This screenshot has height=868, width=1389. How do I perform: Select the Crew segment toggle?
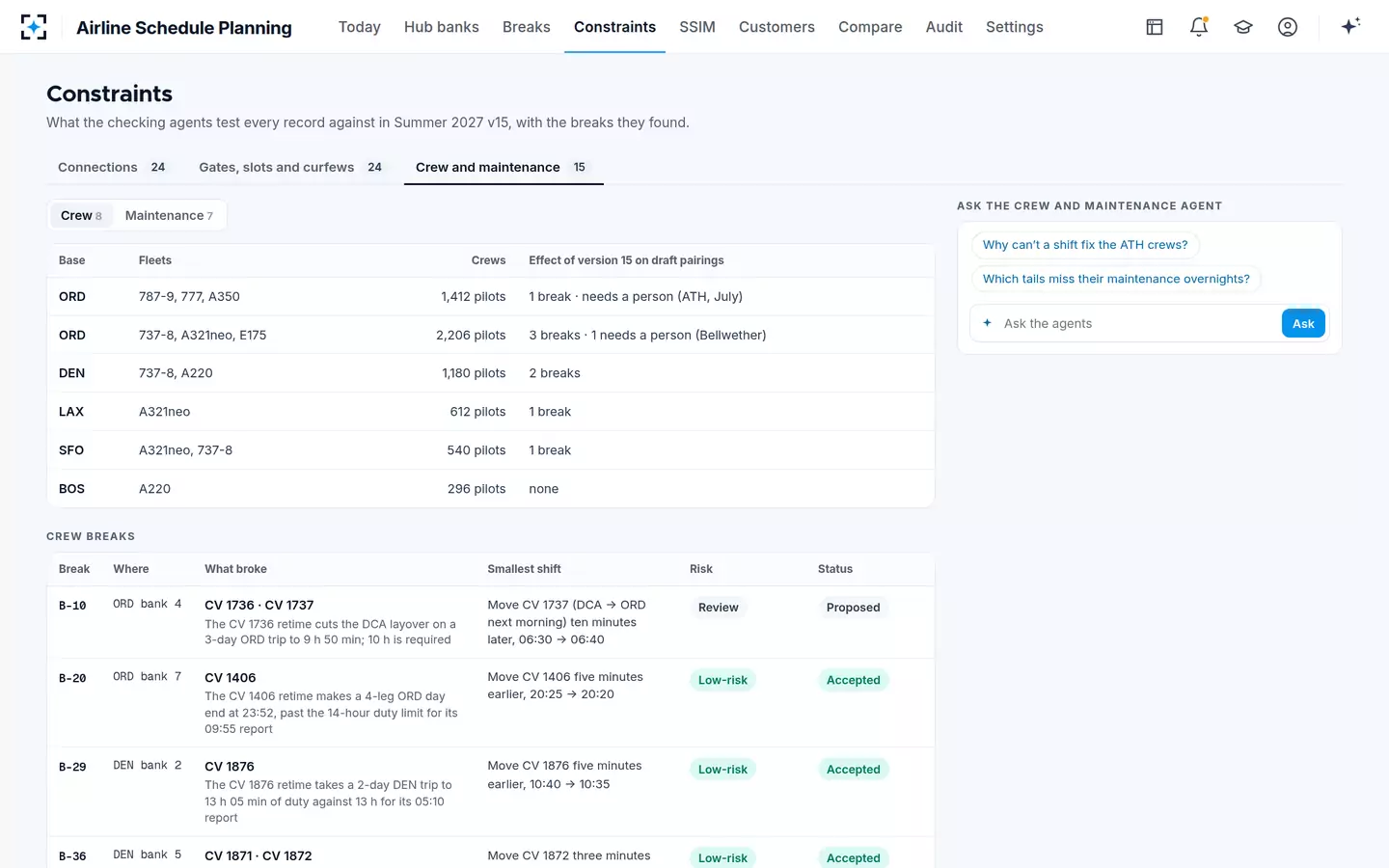pyautogui.click(x=81, y=215)
